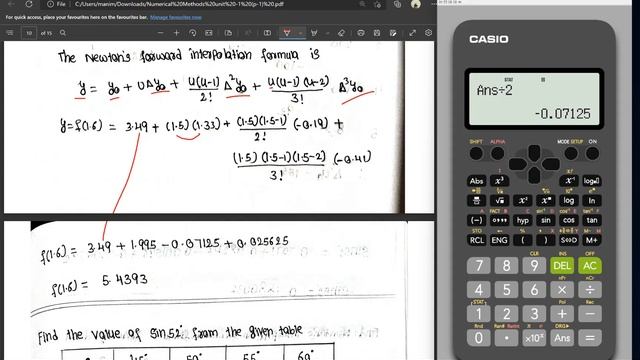Select the Erase tool
This screenshot has height=360, width=640.
[x=342, y=33]
